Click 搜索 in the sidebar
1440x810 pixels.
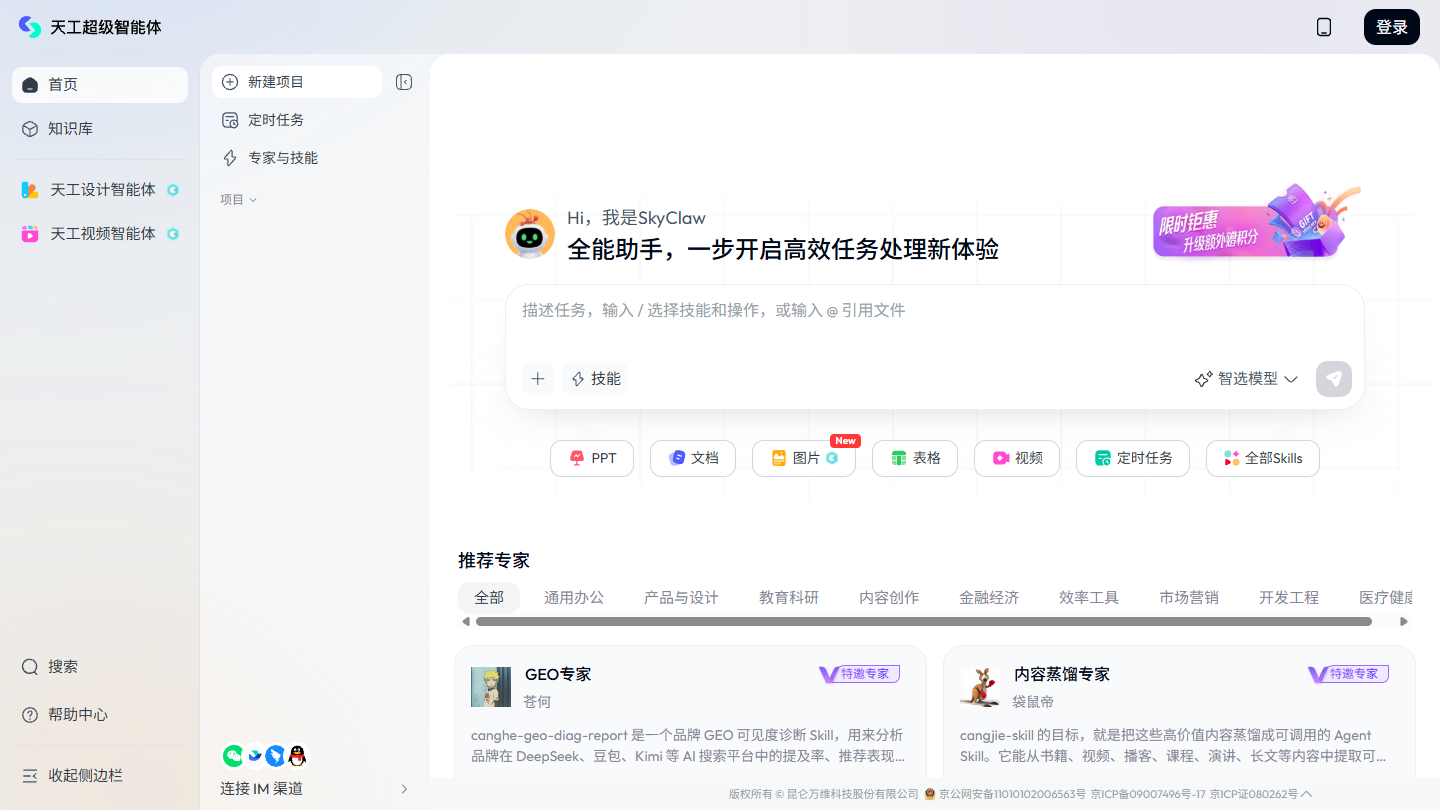100,667
